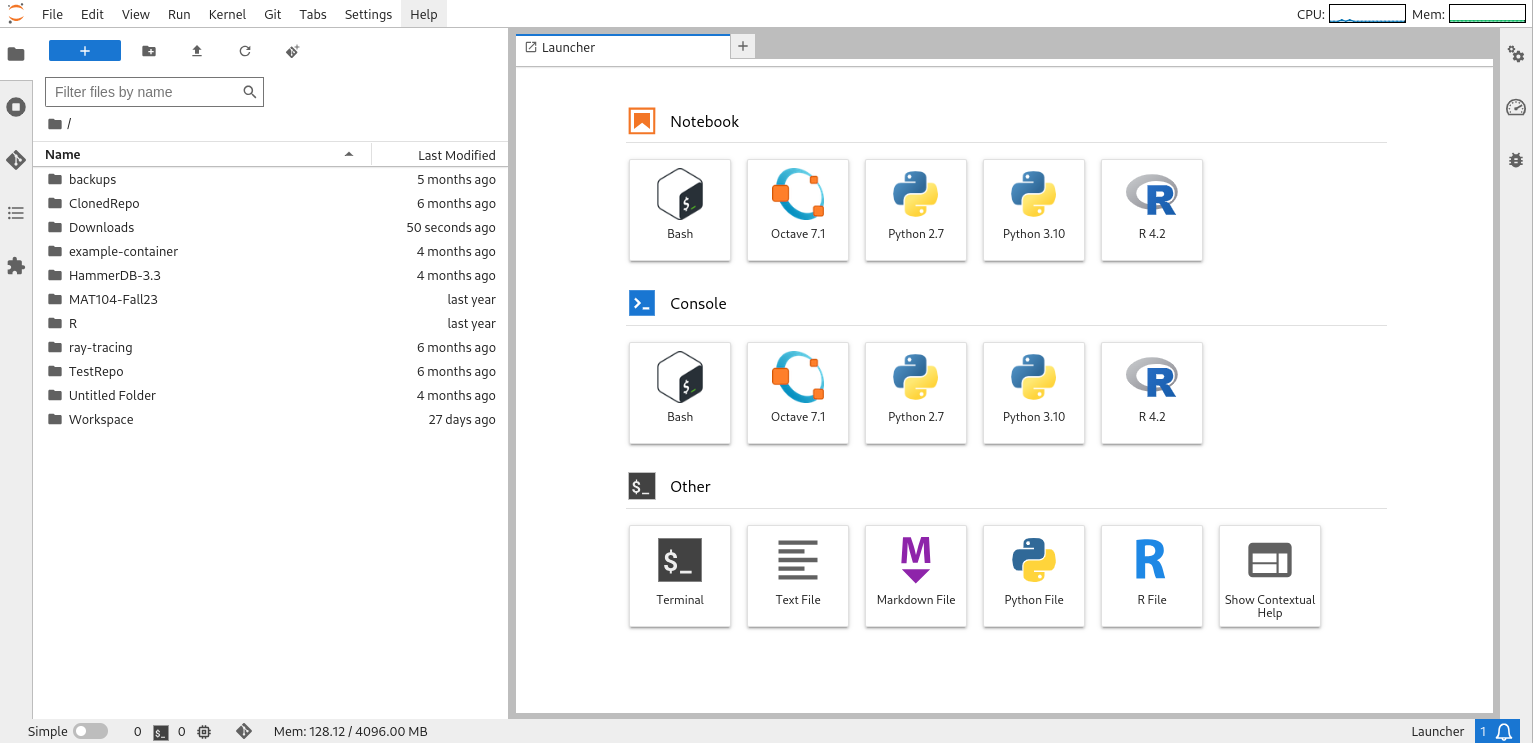Refresh the file browser list
This screenshot has width=1533, height=743.
click(x=245, y=51)
